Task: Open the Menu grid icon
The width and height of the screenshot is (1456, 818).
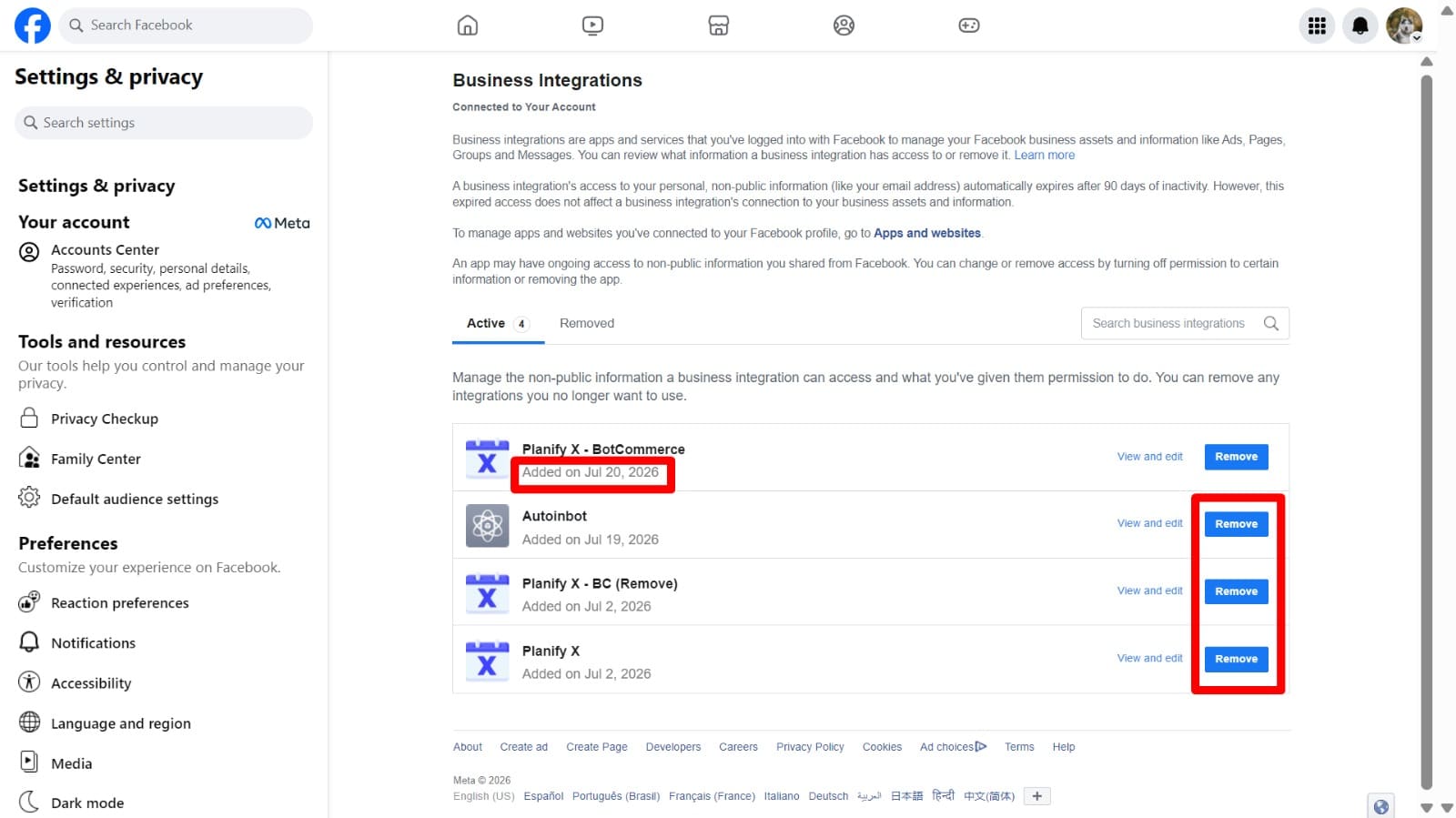Action: coord(1317,25)
